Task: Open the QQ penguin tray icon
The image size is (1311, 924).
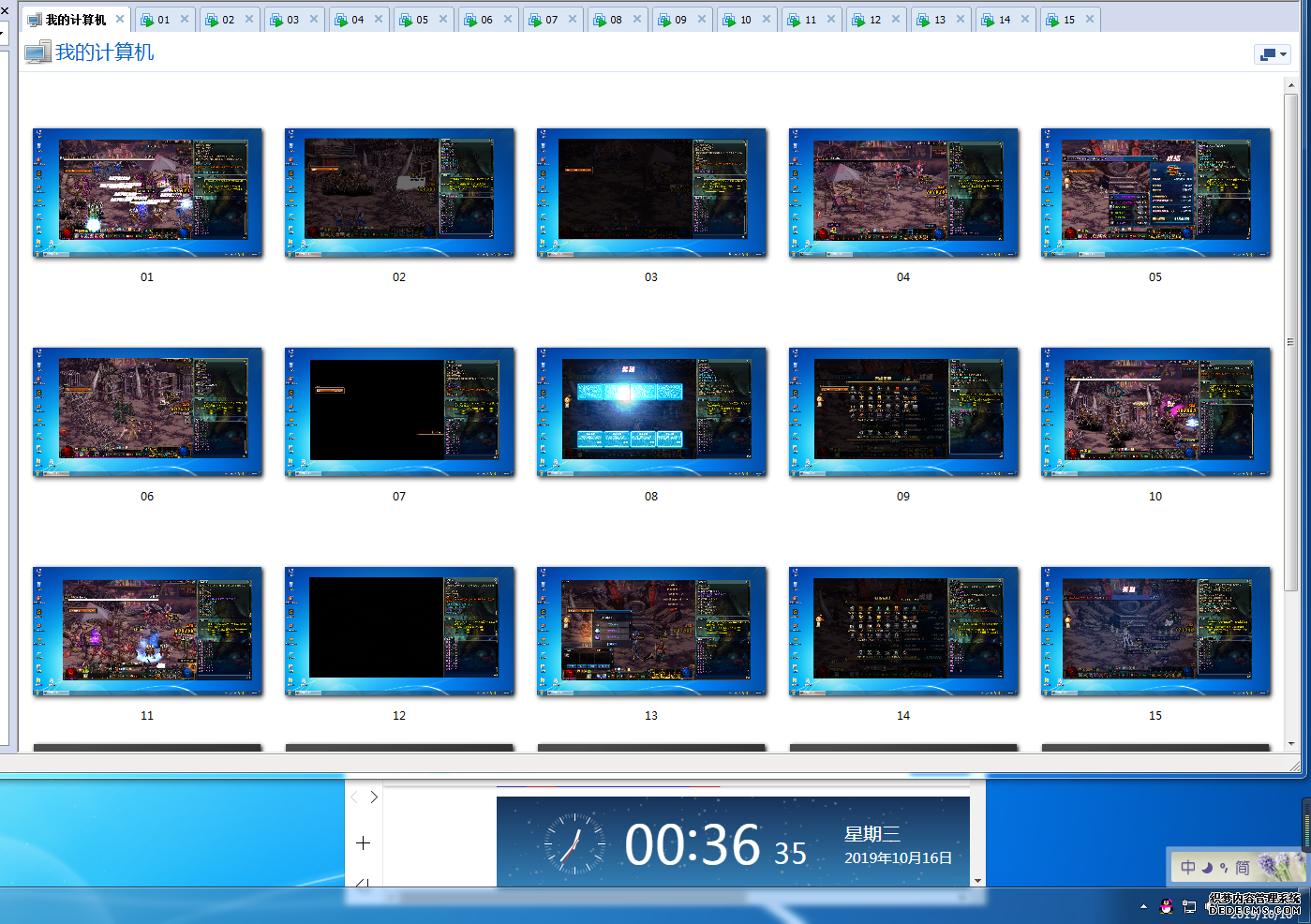Action: (1166, 906)
